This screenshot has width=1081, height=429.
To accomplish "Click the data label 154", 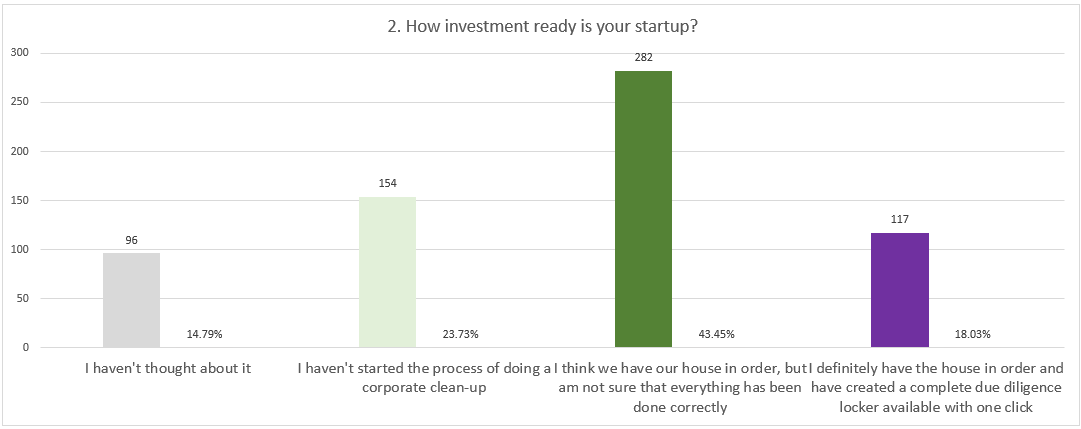I will pos(387,183).
